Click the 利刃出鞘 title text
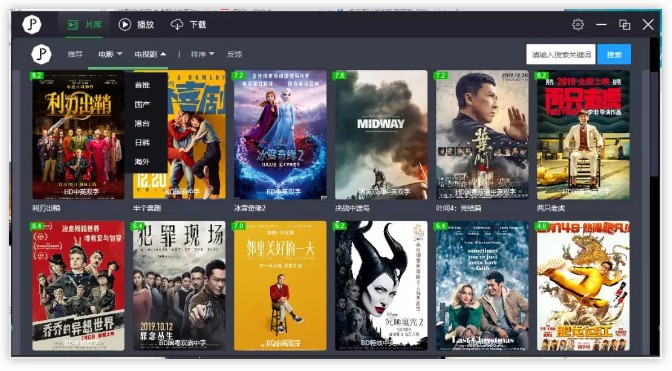 click(46, 208)
